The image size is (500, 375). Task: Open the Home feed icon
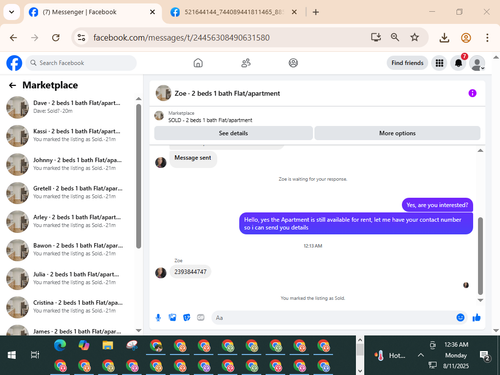click(198, 63)
